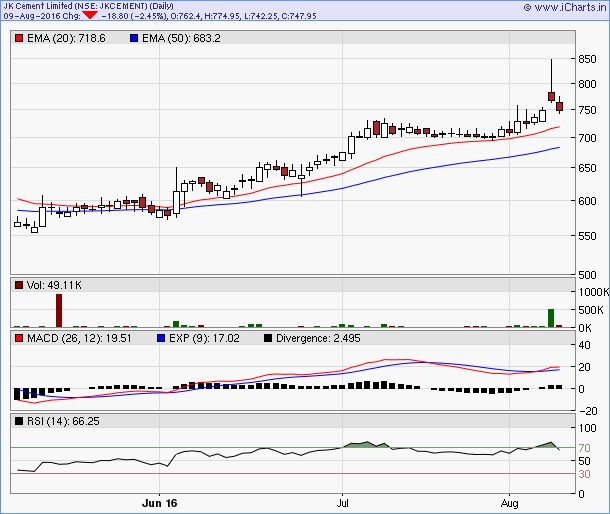
Task: Click the 1000K volume axis label
Action: 594,292
